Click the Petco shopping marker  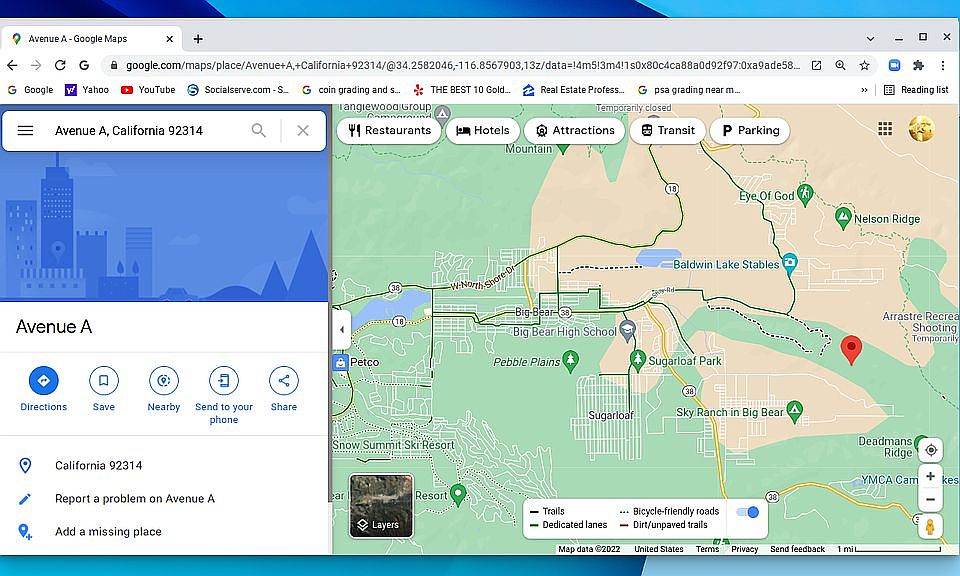(x=340, y=362)
